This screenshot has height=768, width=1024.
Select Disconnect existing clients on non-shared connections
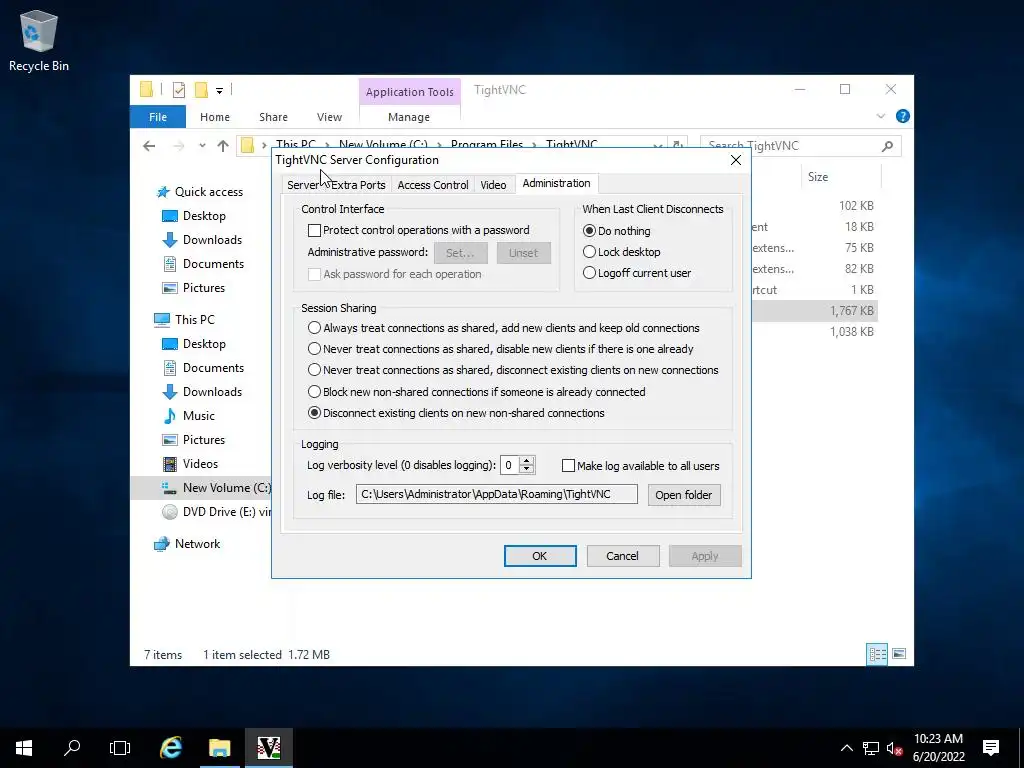pyautogui.click(x=314, y=413)
